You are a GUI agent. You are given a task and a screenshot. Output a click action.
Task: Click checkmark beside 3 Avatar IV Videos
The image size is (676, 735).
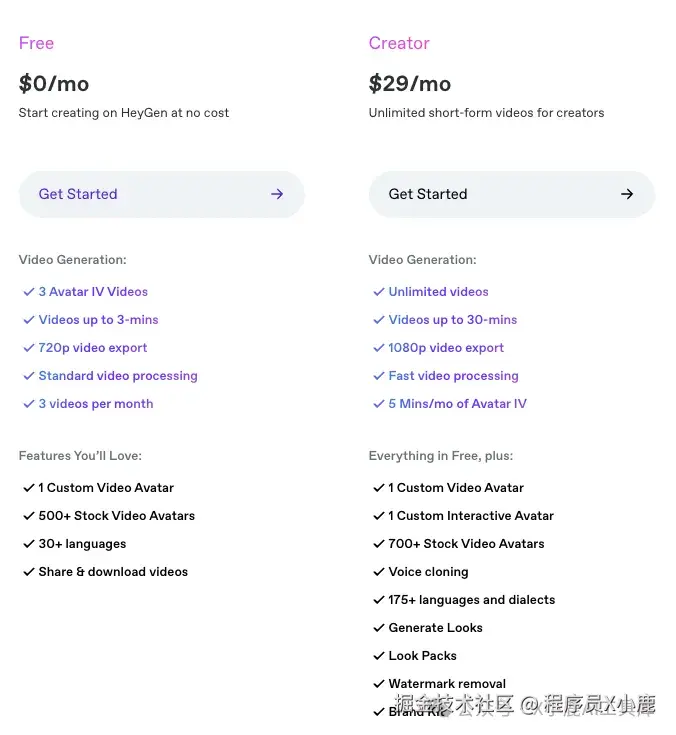28,292
